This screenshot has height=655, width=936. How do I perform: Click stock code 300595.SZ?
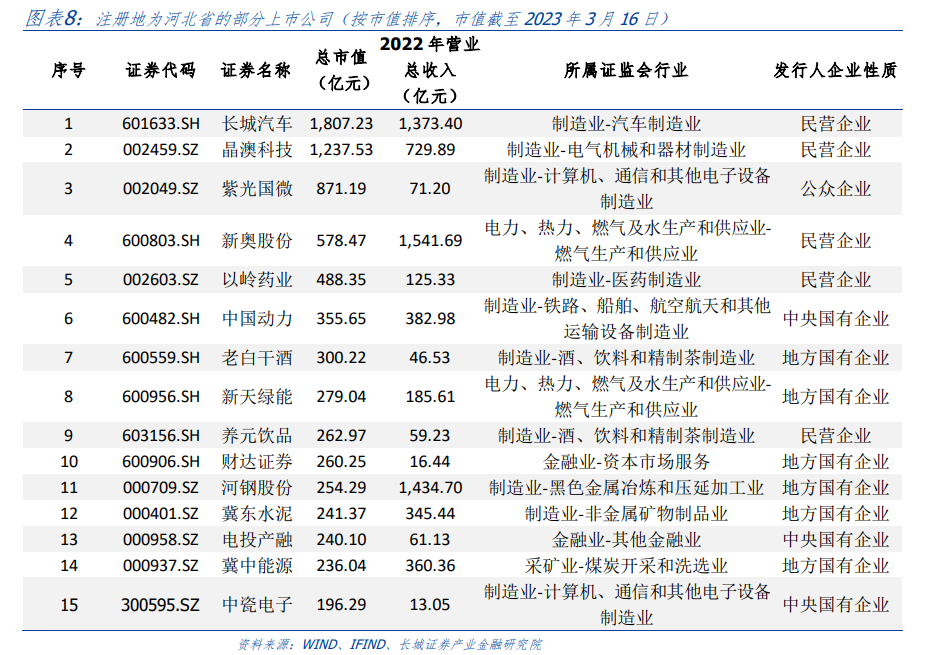click(x=161, y=605)
